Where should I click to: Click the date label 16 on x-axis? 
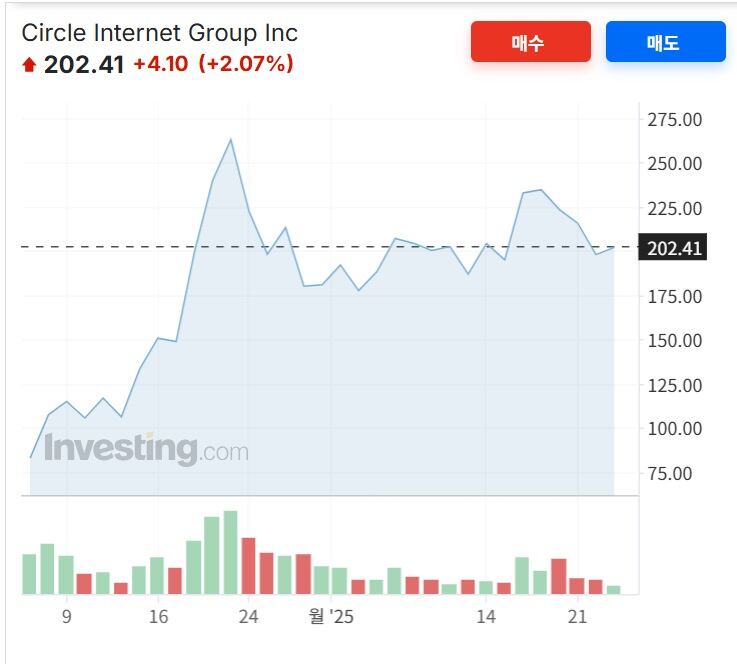(158, 617)
